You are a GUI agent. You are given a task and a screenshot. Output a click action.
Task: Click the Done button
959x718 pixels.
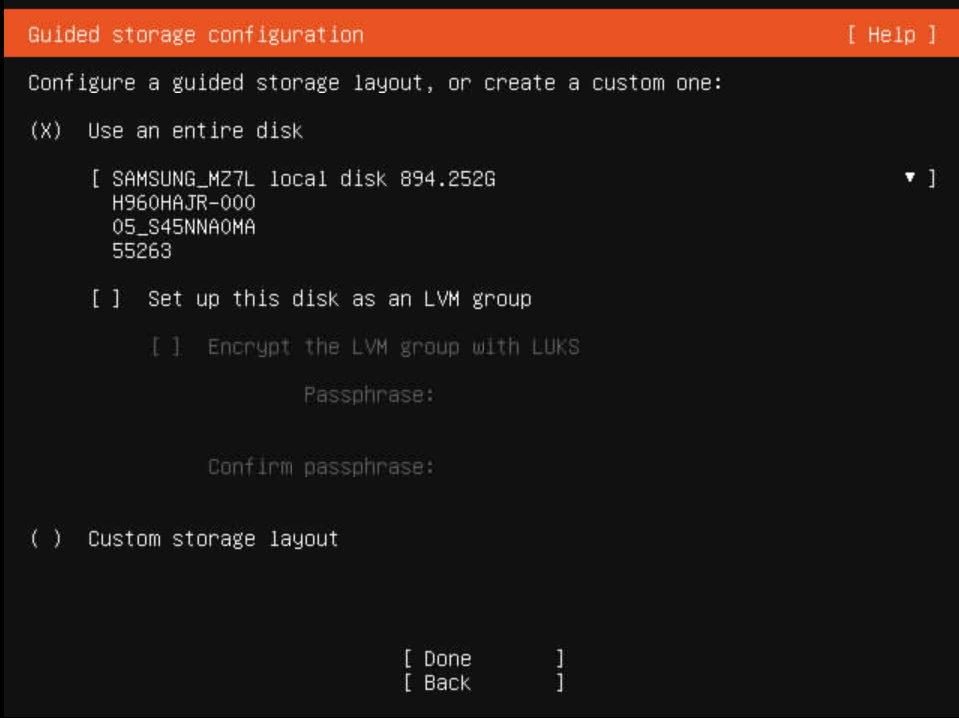[483, 659]
